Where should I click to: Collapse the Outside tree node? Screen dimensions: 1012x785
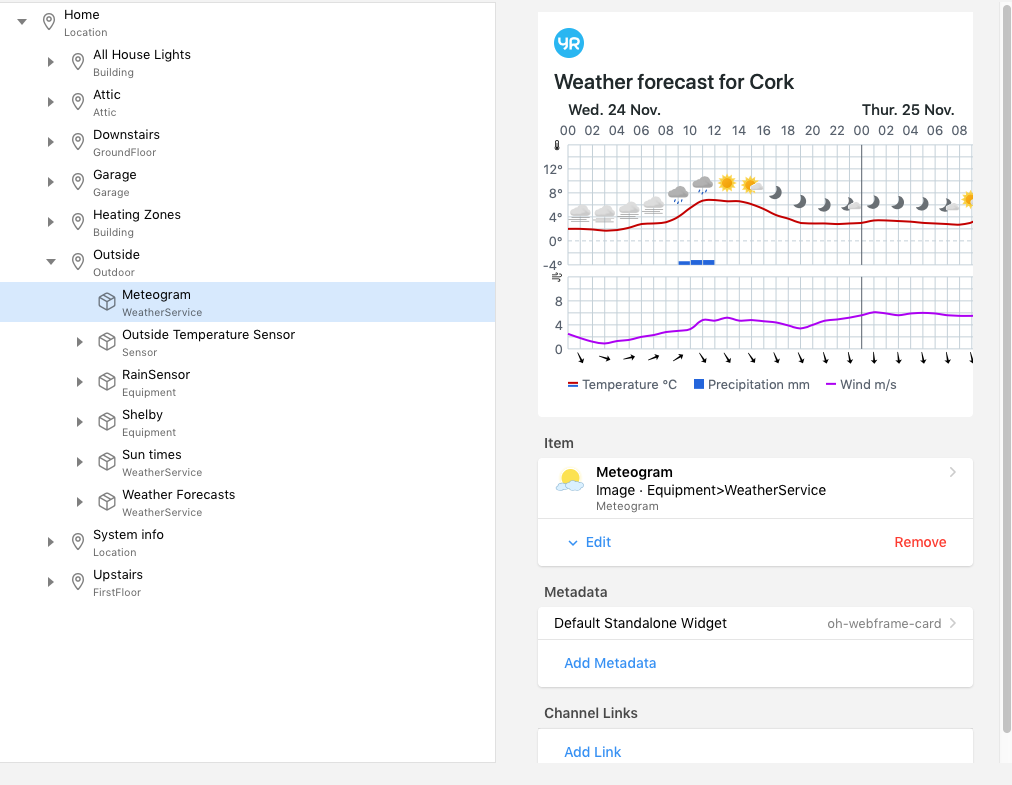click(51, 262)
